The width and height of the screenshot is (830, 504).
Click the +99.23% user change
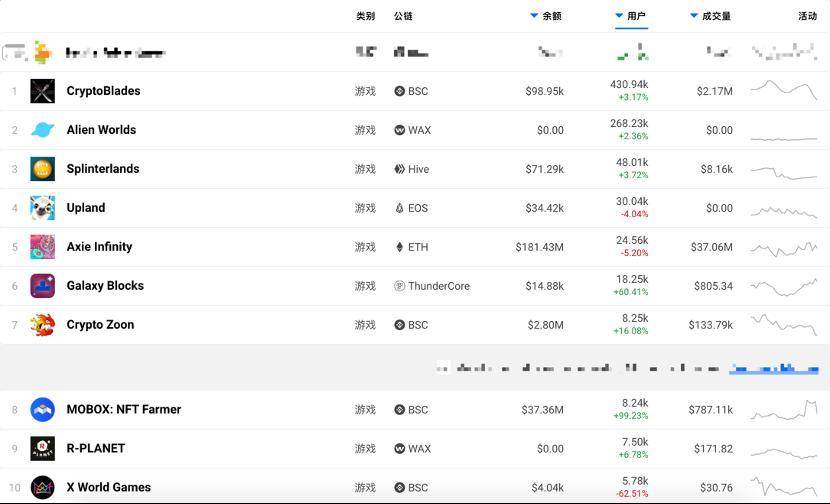[x=630, y=416]
